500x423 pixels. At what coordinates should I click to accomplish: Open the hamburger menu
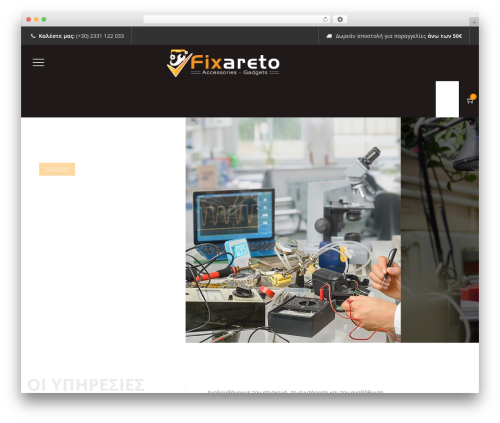pos(38,62)
